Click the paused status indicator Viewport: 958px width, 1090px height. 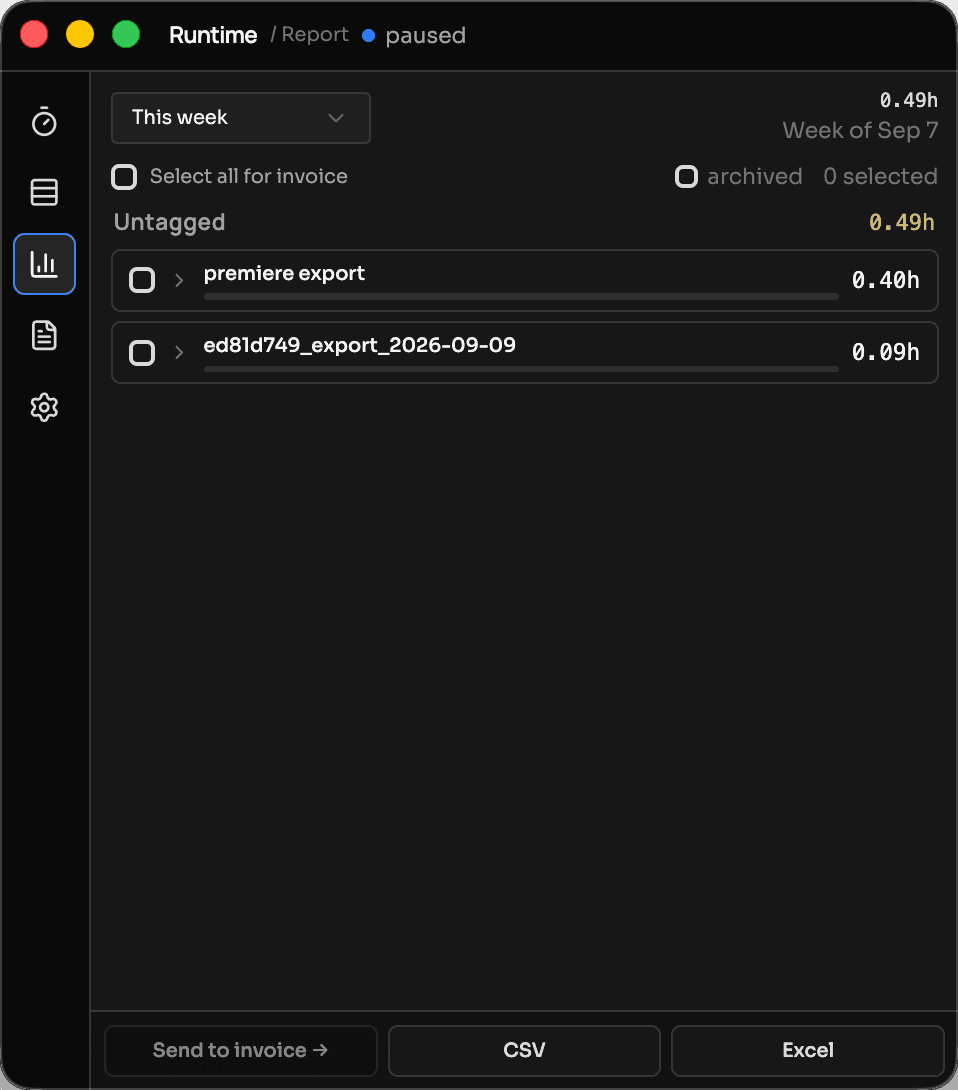pyautogui.click(x=414, y=35)
